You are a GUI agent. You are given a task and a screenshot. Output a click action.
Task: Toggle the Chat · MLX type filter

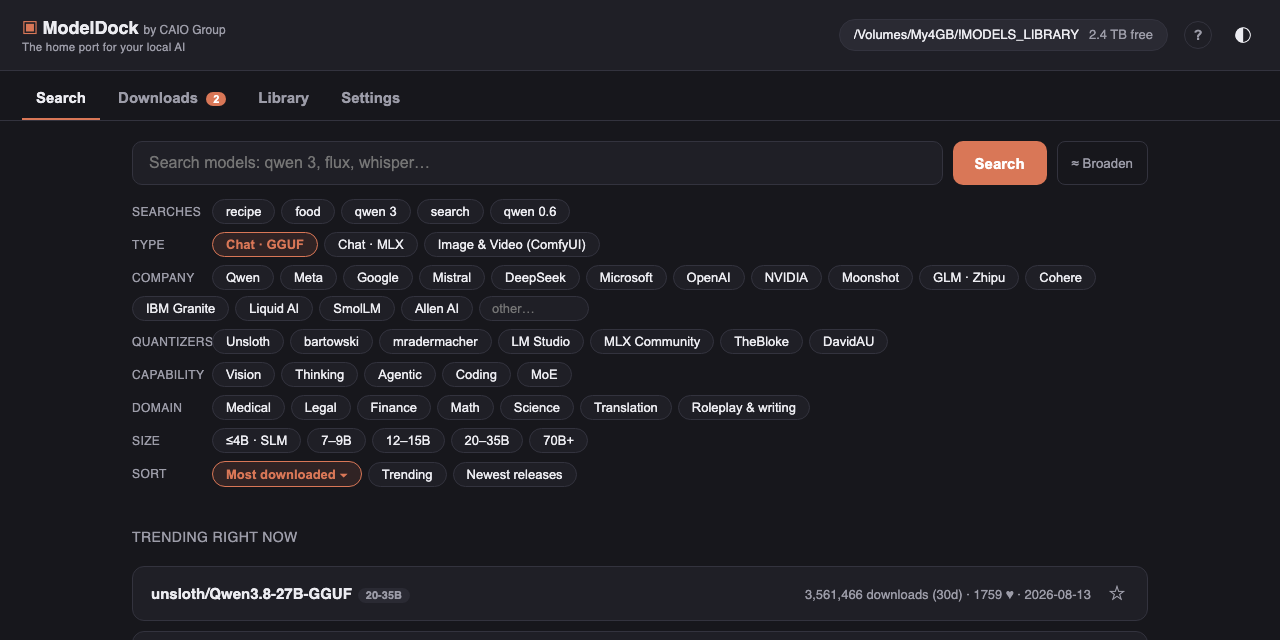pyautogui.click(x=371, y=244)
